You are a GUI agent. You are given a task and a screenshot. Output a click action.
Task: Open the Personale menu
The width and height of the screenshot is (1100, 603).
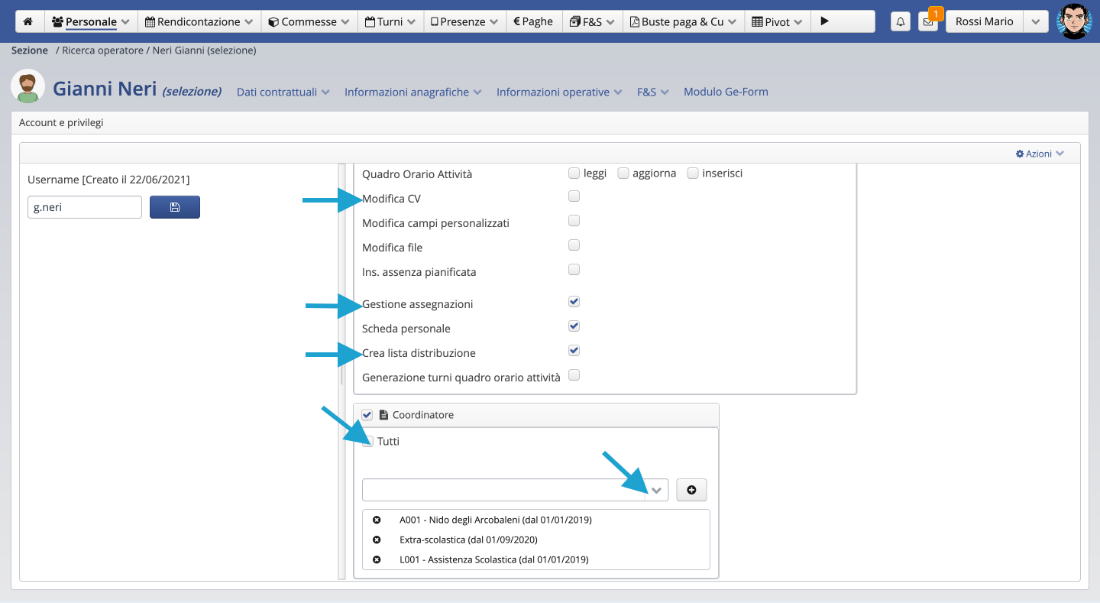[90, 21]
